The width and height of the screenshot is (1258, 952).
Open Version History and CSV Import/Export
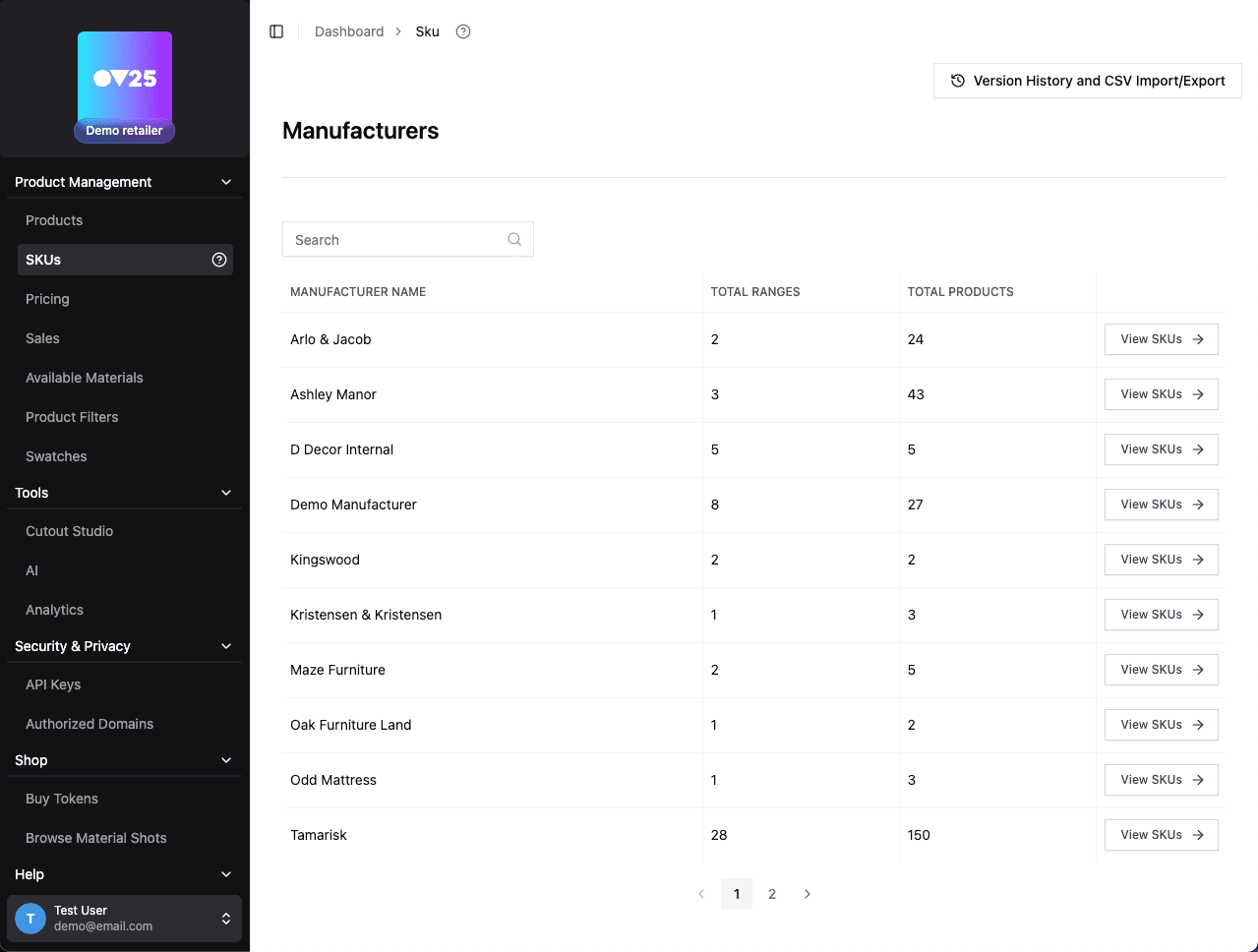1087,81
